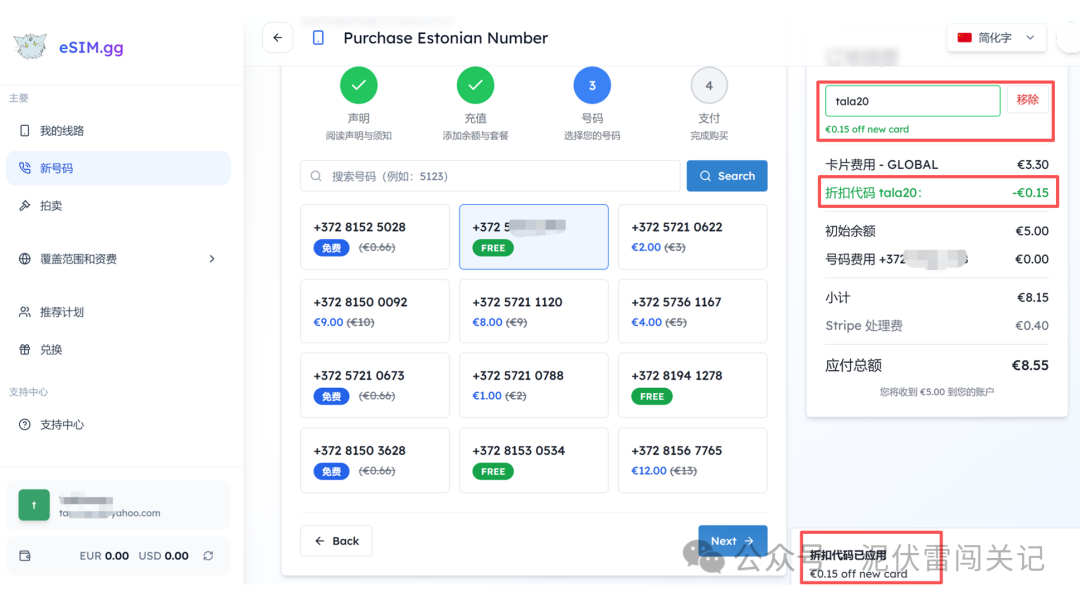
Task: Click the 我的线路 phone icon
Action: click(25, 131)
